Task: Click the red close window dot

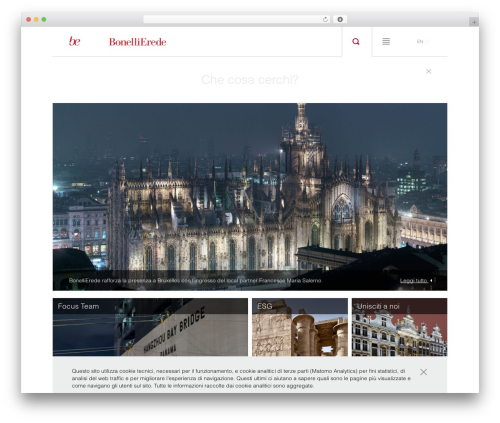Action: tap(29, 19)
